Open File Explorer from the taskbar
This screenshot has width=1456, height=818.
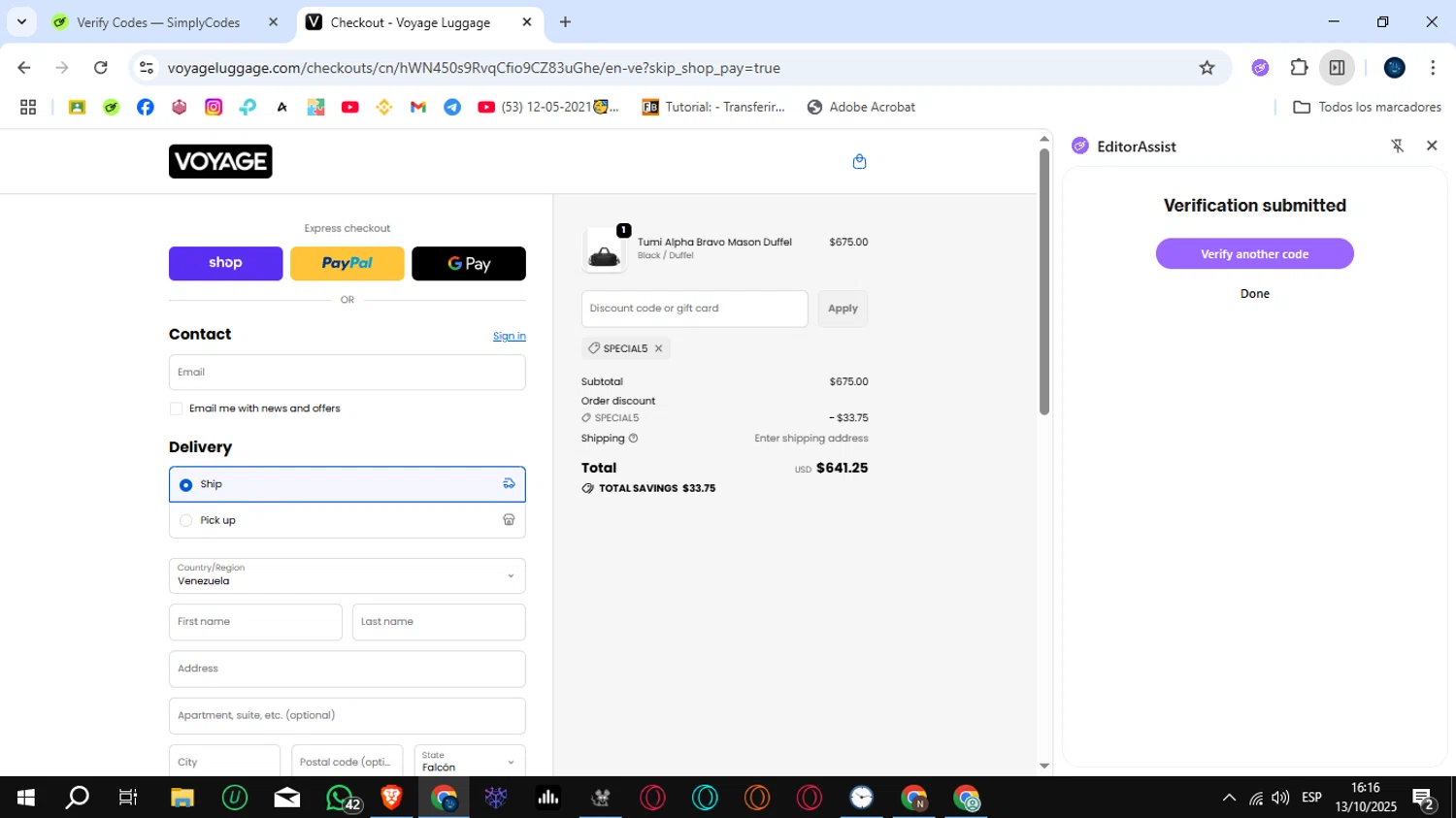click(182, 798)
